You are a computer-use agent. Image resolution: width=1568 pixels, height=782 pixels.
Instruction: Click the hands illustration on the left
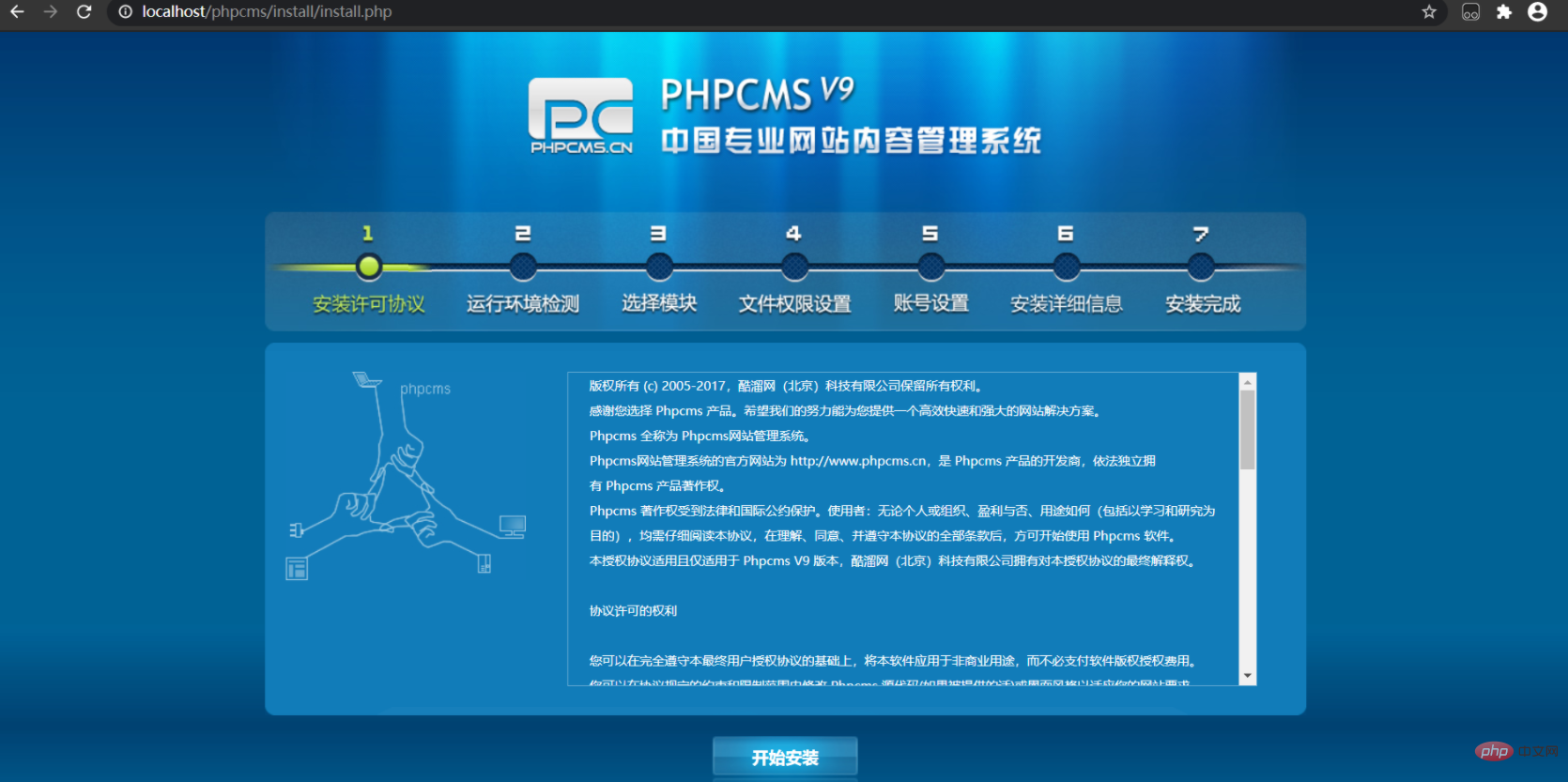pos(406,474)
